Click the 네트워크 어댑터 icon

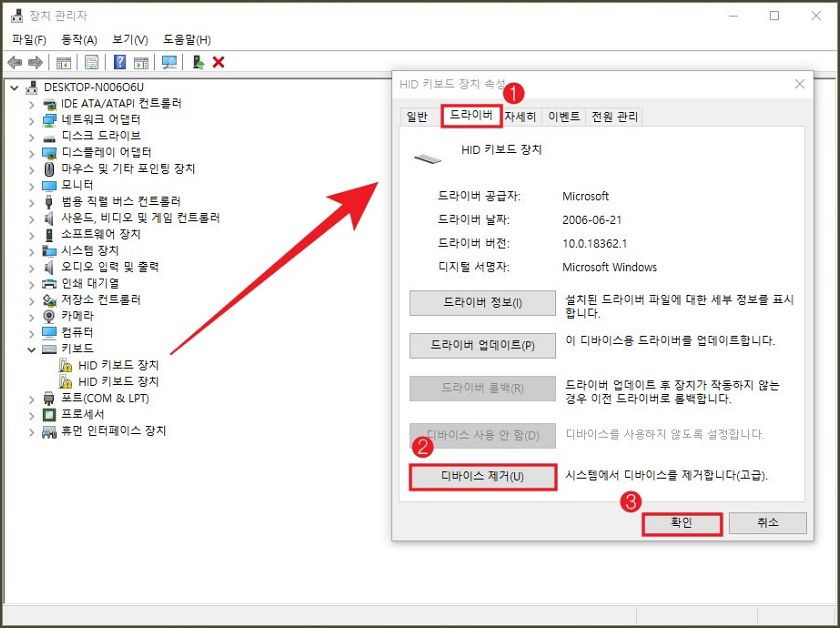pyautogui.click(x=49, y=120)
